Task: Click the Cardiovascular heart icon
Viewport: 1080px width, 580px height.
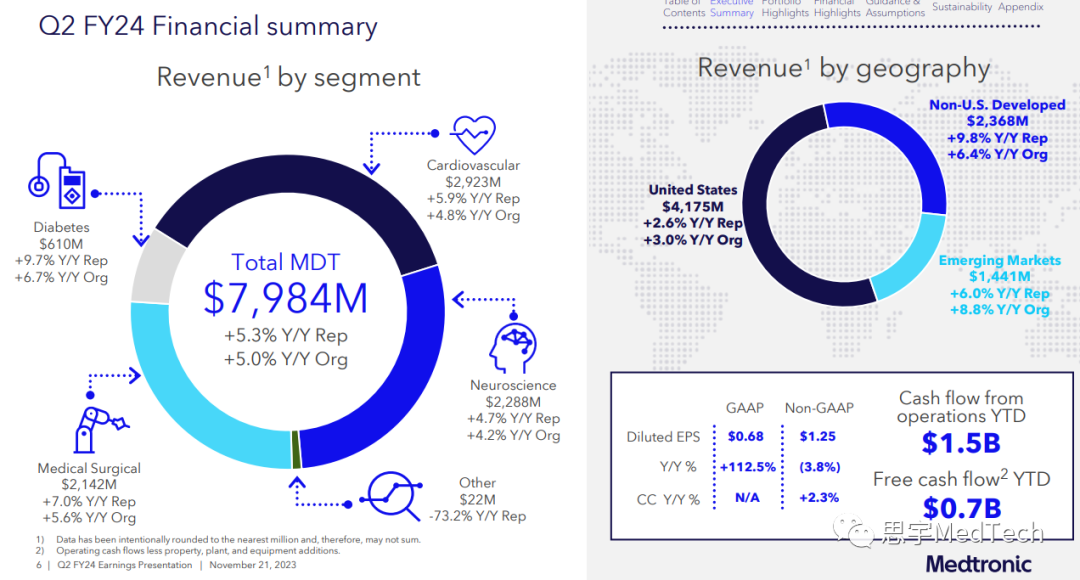Action: click(x=473, y=134)
